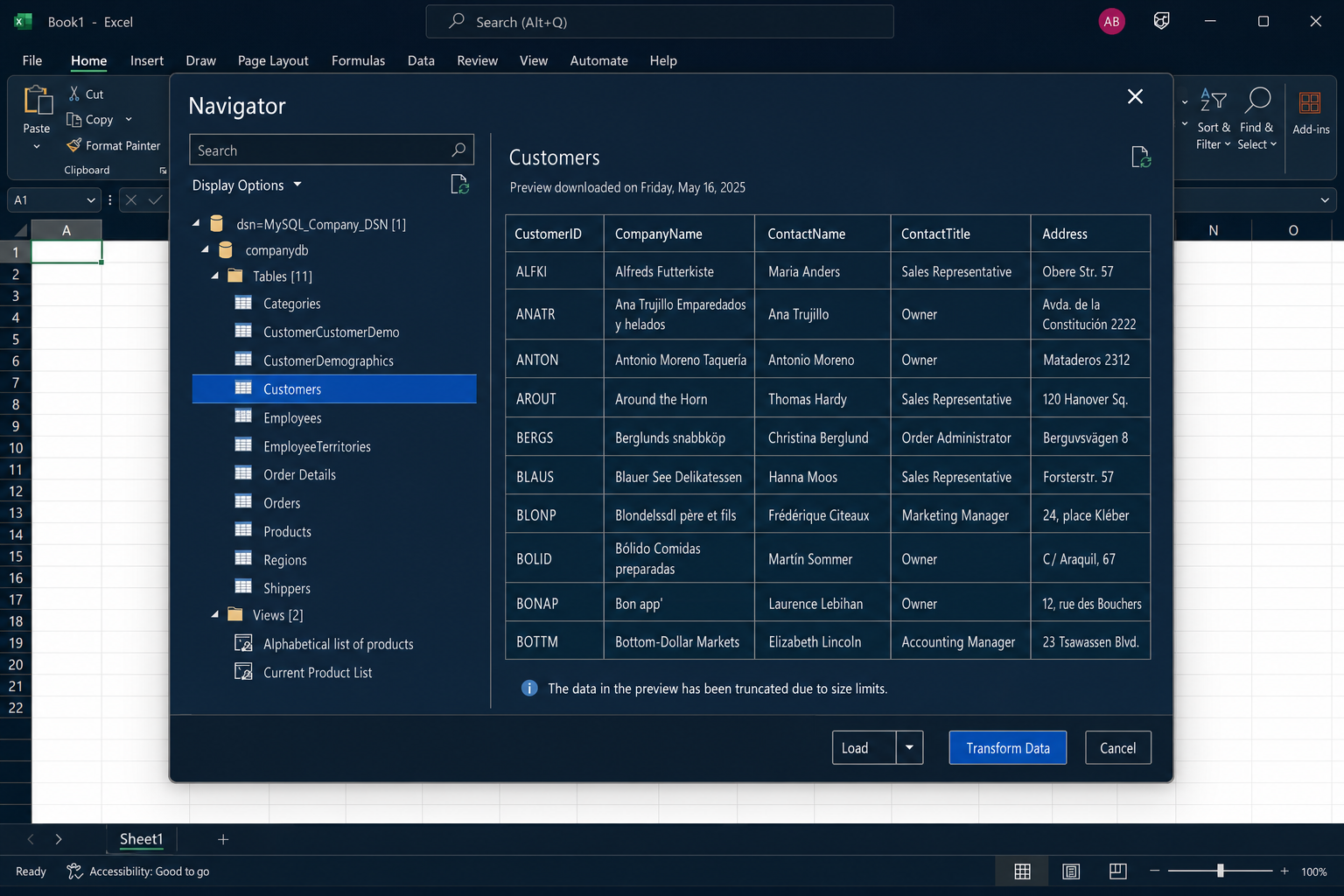Adjust the zoom slider handle
This screenshot has width=1344, height=896.
(x=1220, y=871)
